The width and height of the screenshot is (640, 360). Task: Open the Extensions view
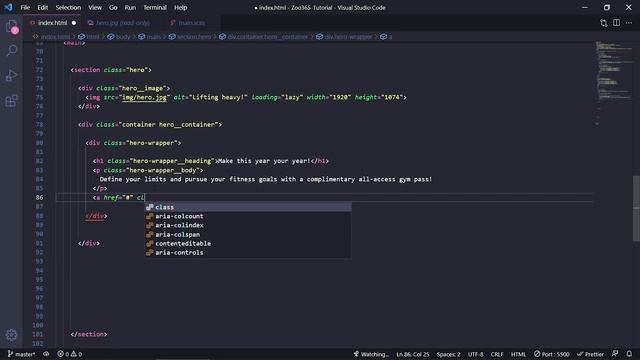(11, 100)
